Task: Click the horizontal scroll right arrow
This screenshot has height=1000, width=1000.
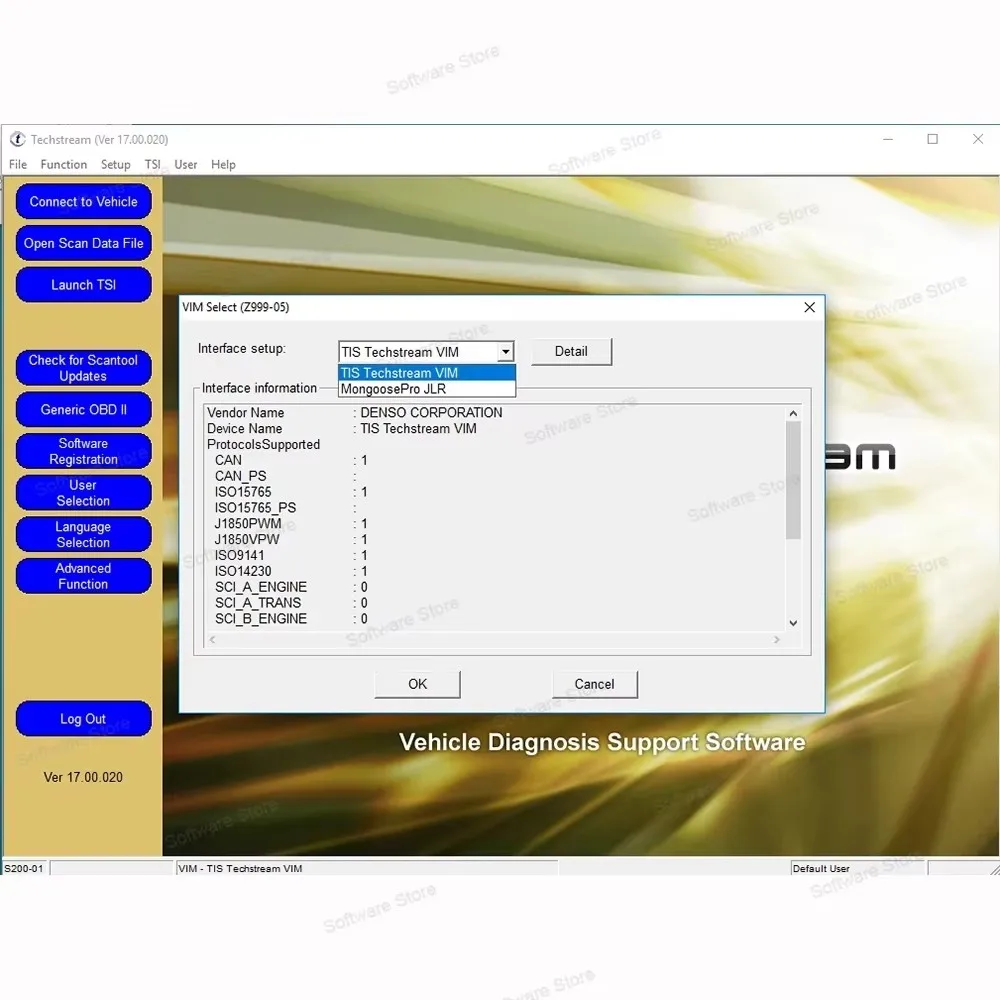Action: pyautogui.click(x=776, y=639)
